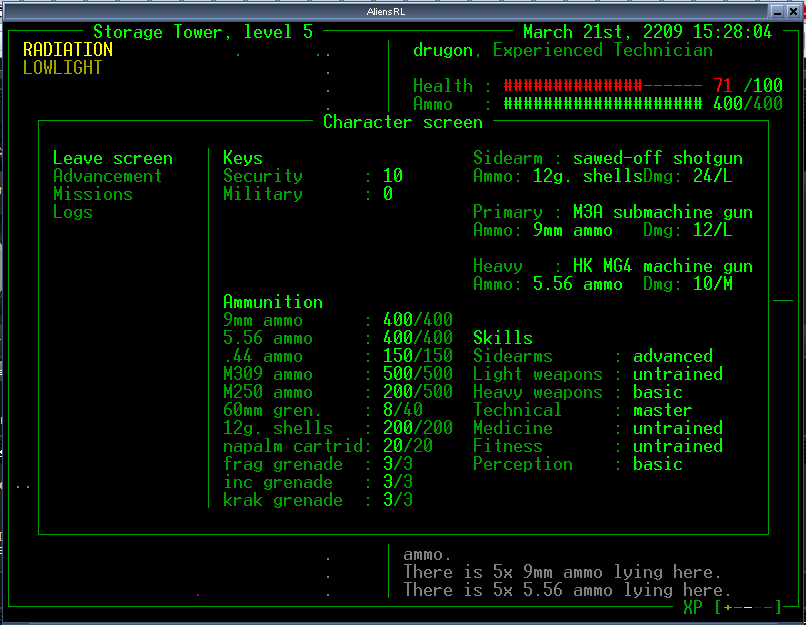
Task: Minimize the AliensRL window
Action: click(x=777, y=11)
